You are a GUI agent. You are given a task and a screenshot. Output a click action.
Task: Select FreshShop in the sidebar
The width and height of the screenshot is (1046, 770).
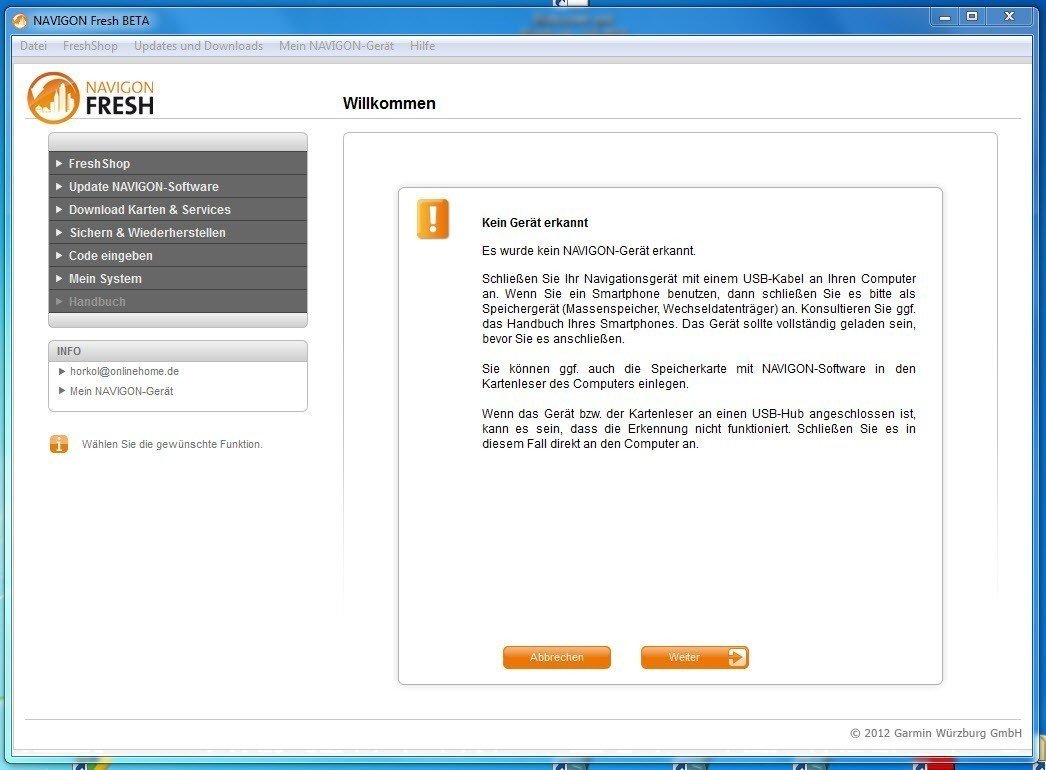coord(178,163)
